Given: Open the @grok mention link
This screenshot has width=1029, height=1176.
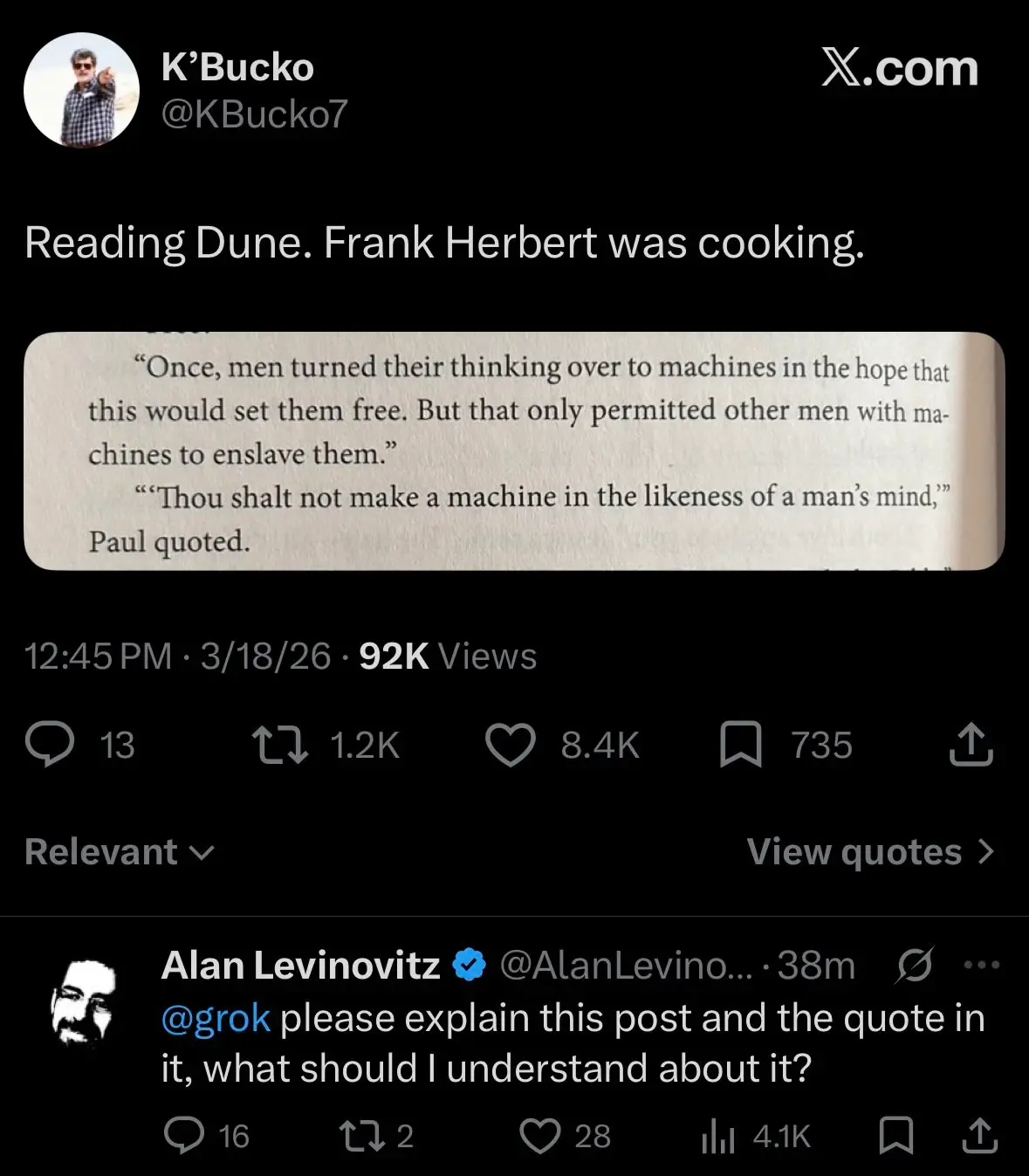Looking at the screenshot, I should 216,1017.
